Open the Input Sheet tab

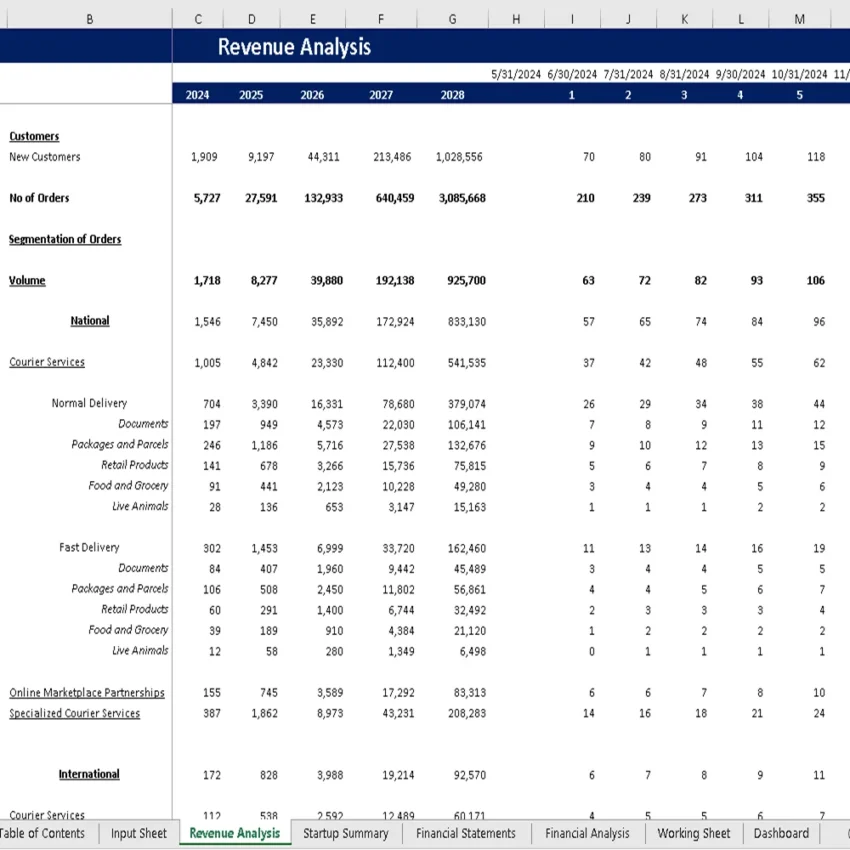point(137,833)
